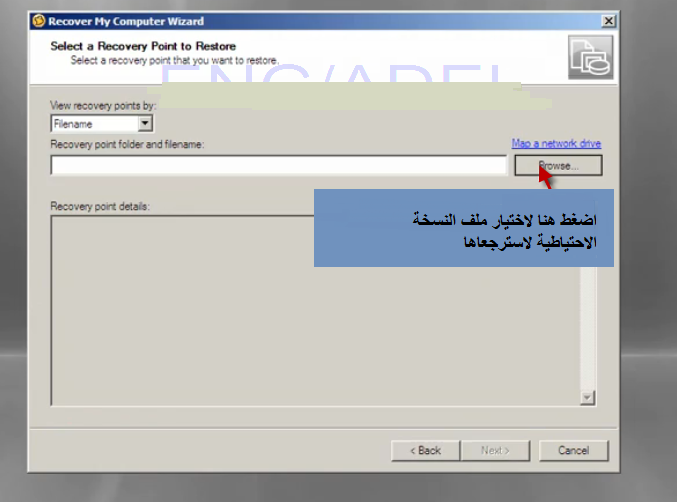Go to previous step with Back button

point(425,451)
